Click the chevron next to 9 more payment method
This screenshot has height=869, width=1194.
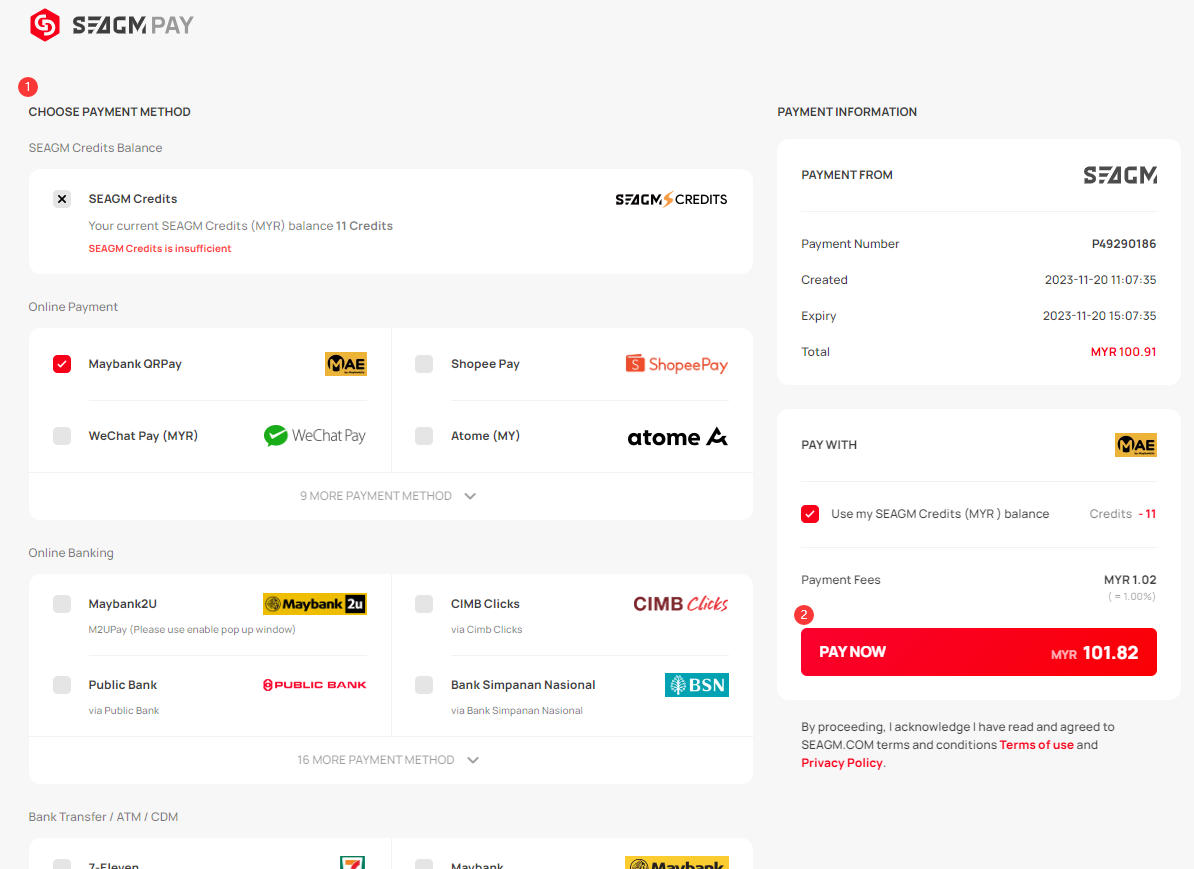471,496
